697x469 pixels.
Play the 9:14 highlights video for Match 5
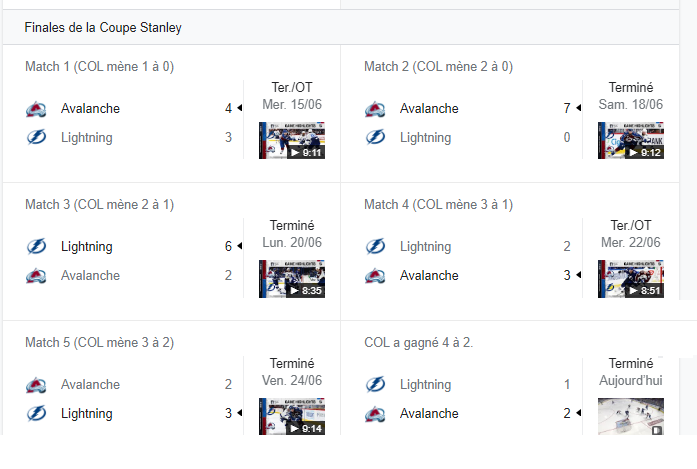292,417
